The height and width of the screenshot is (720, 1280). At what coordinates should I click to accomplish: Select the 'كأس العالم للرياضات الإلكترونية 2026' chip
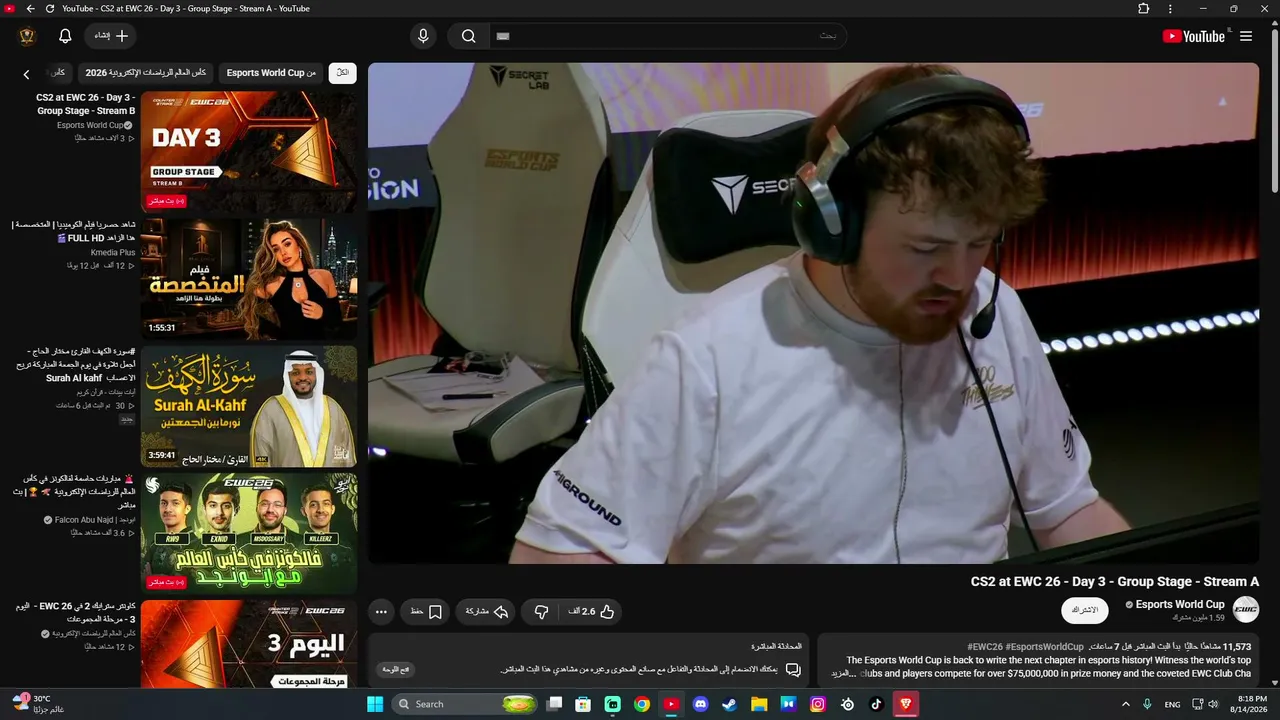pos(146,73)
